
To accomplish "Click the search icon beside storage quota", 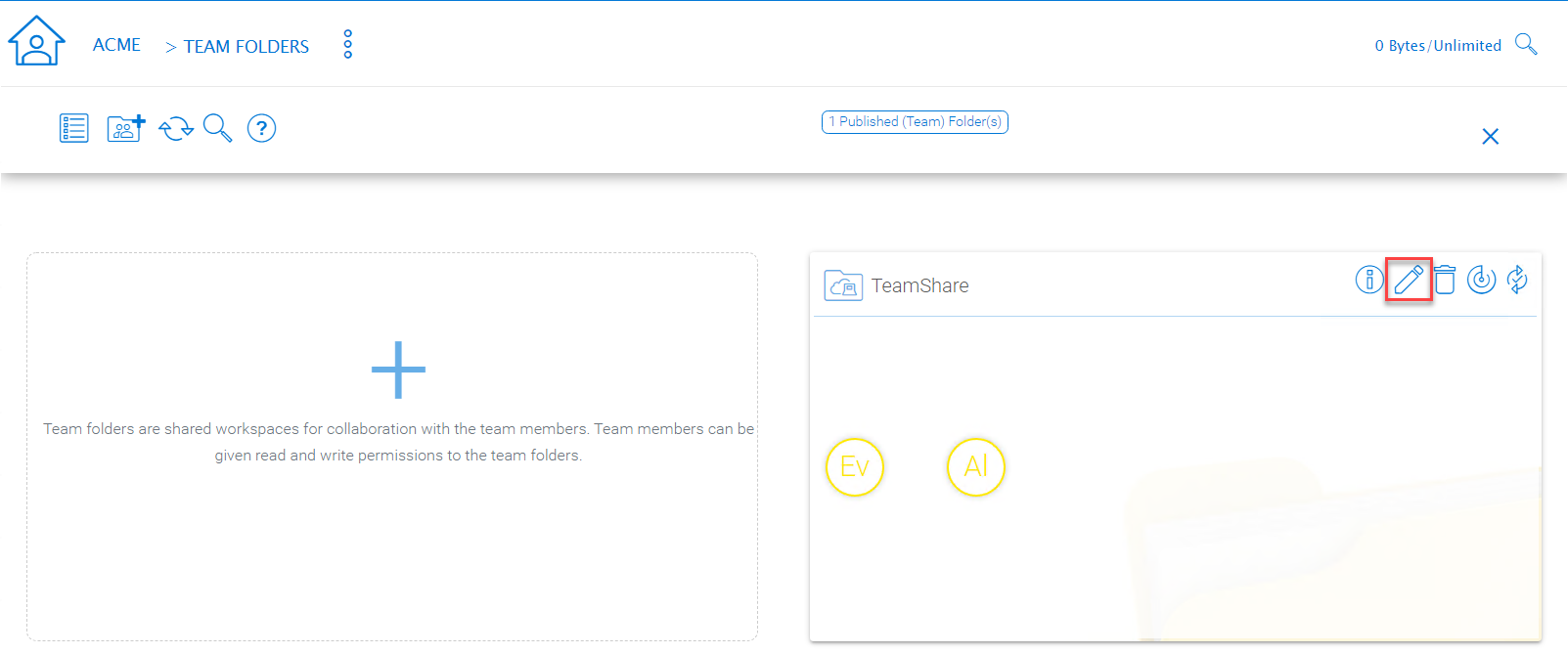I will pyautogui.click(x=1526, y=45).
